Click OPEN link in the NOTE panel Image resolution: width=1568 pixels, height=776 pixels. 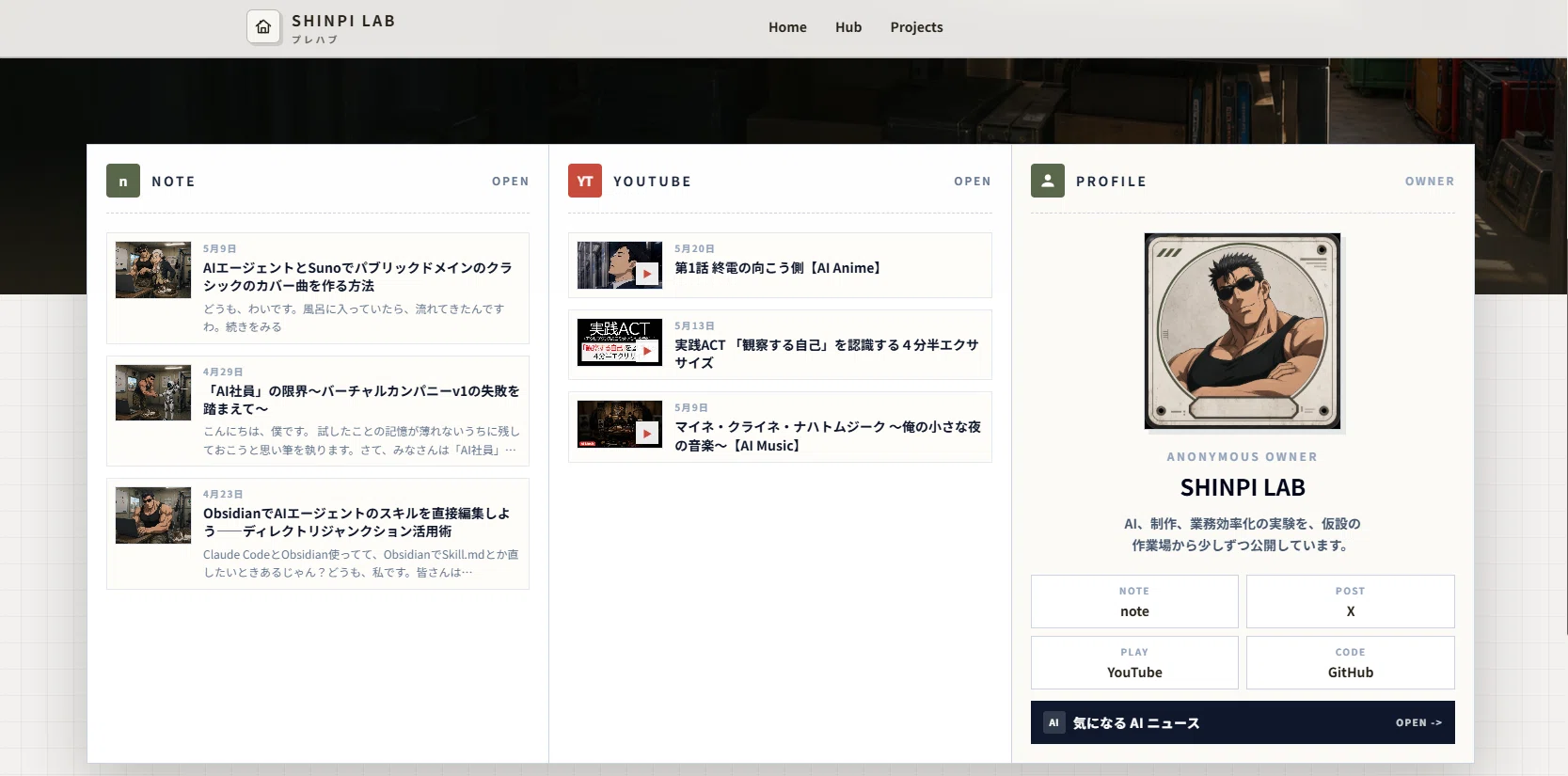[x=511, y=182]
